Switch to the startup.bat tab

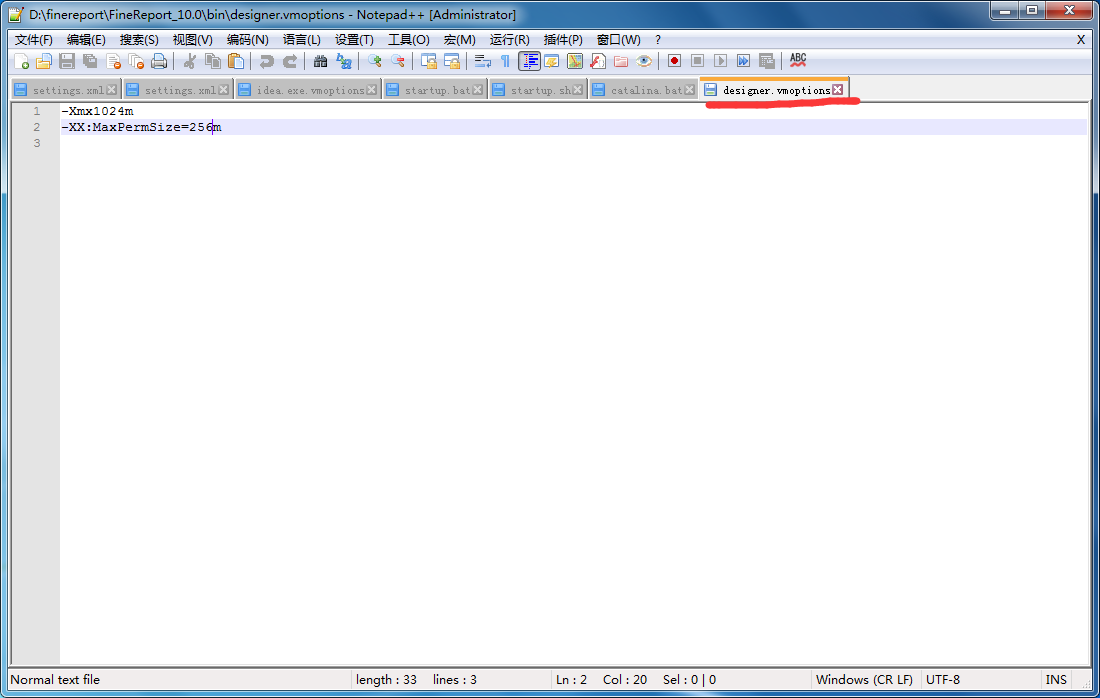(x=436, y=90)
